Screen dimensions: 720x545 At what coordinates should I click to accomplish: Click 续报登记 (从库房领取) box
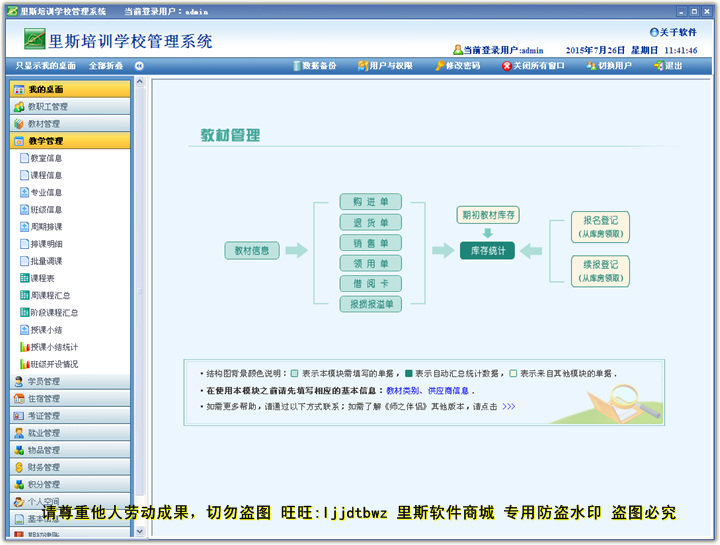[601, 271]
